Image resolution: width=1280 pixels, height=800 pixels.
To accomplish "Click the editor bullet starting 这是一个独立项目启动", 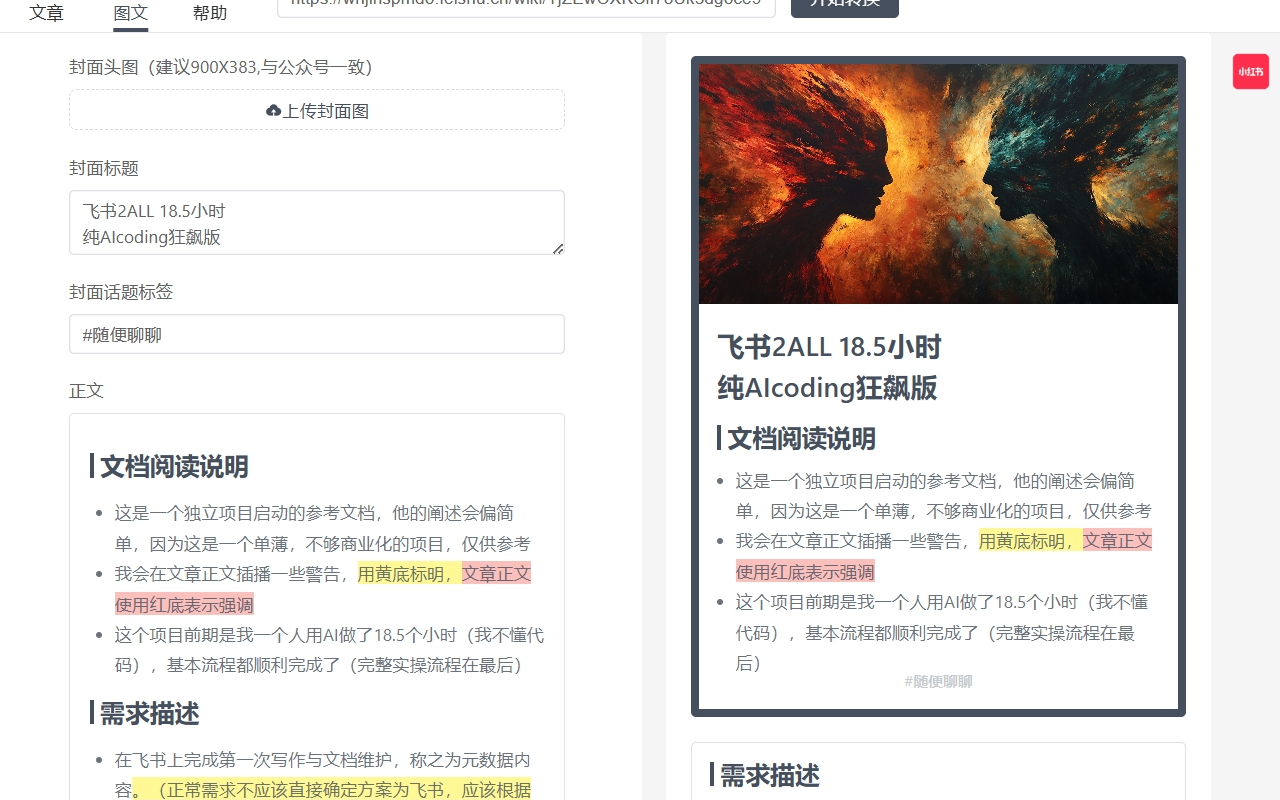I will tap(322, 528).
